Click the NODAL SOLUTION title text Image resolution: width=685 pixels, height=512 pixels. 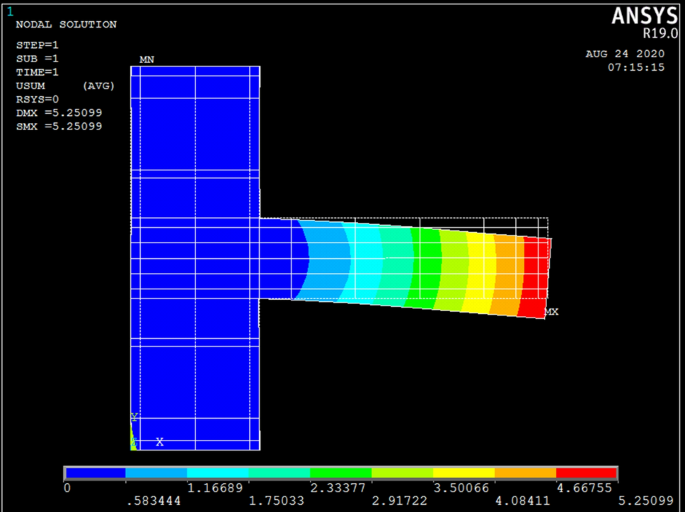66,24
